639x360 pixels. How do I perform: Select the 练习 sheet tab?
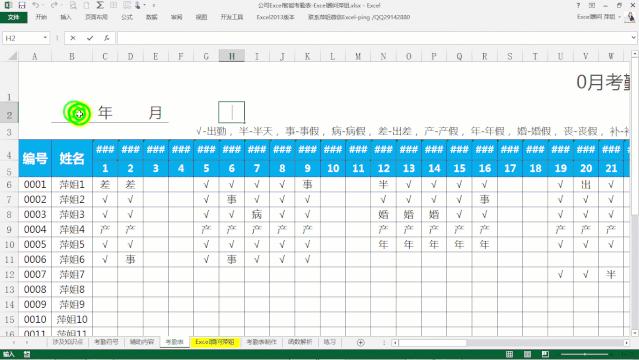pyautogui.click(x=330, y=342)
